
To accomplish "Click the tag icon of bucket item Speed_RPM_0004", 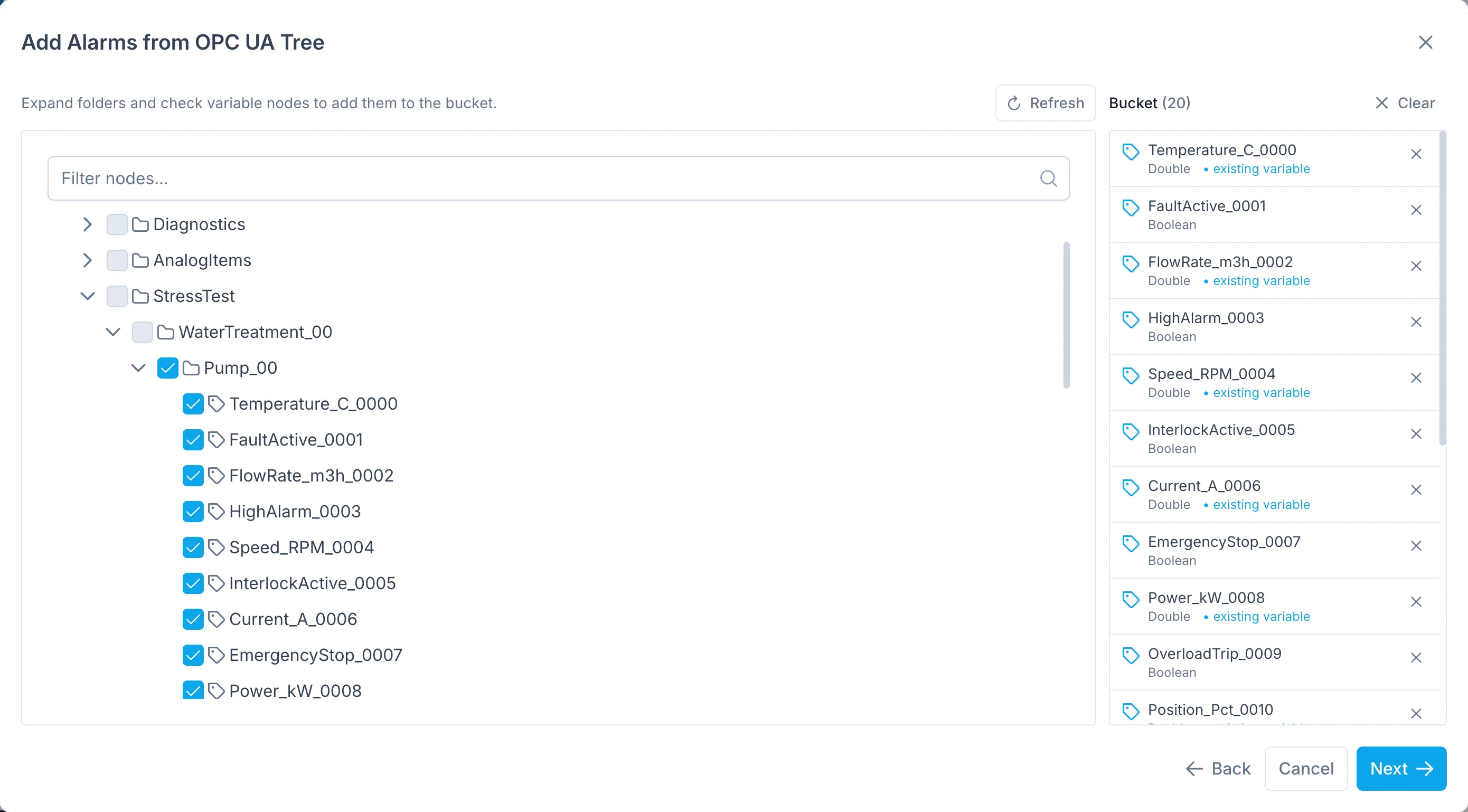I will tap(1131, 375).
